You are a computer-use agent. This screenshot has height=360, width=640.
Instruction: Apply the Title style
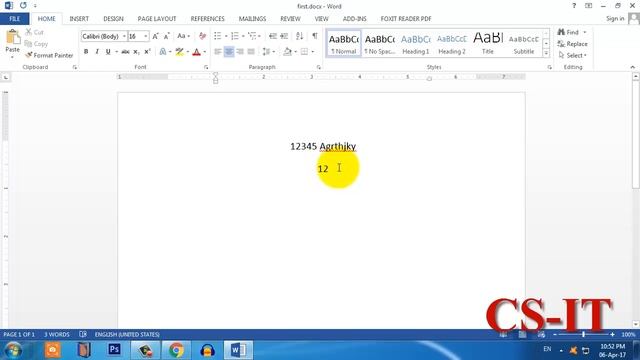[x=488, y=44]
